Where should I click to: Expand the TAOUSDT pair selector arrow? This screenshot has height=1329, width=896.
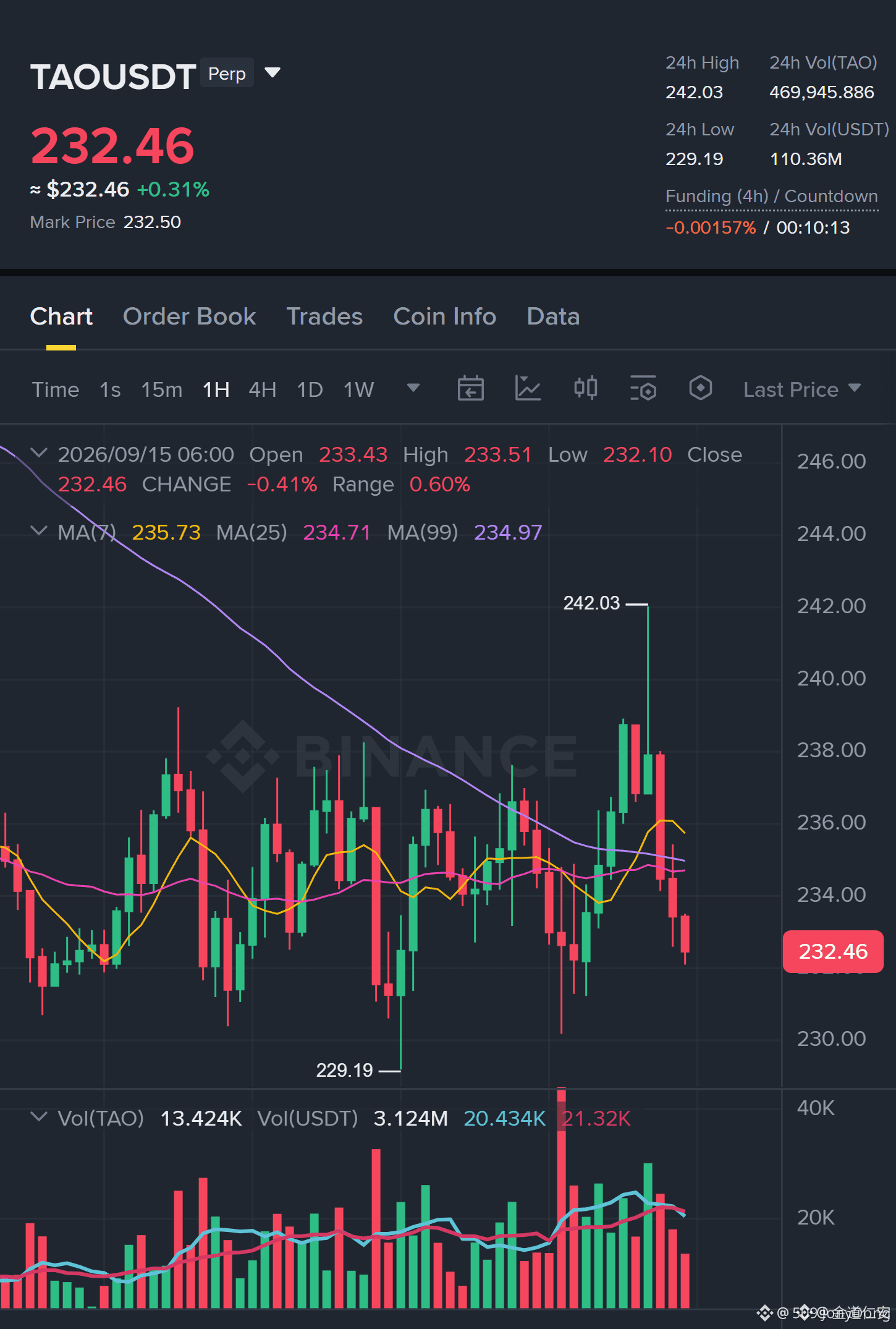(x=273, y=73)
